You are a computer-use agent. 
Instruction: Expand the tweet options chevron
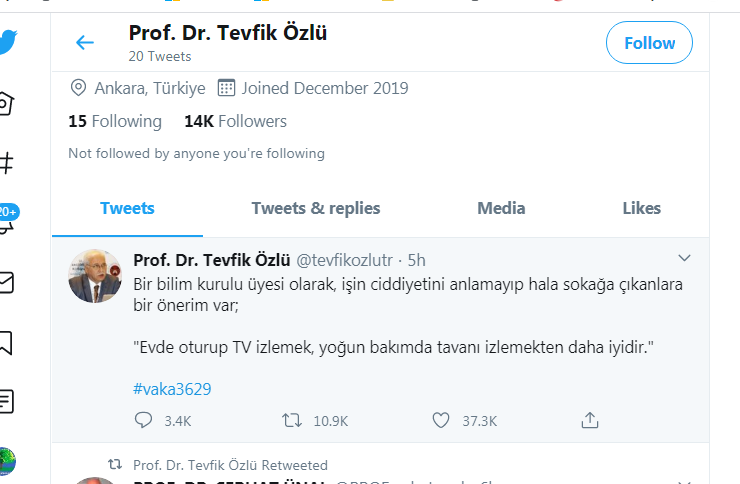click(685, 258)
